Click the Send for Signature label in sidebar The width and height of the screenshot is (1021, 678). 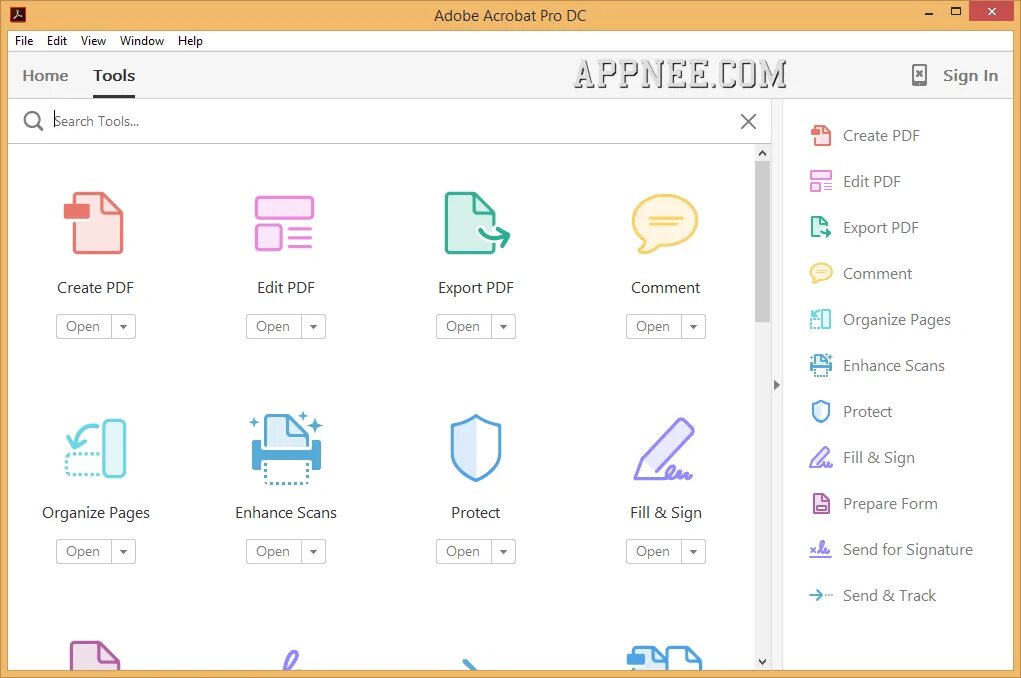click(x=908, y=550)
